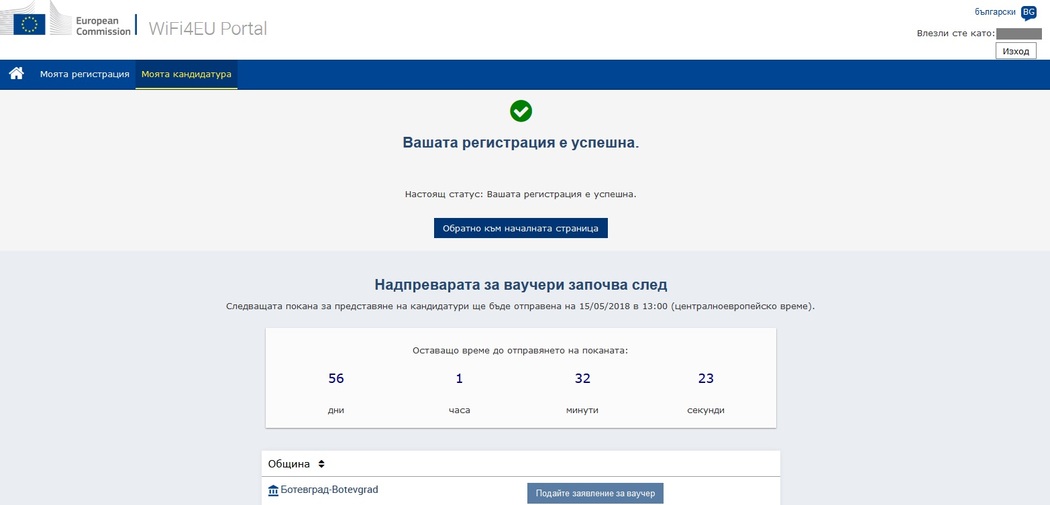
Task: Click the municipality building icon beside Ботевград
Action: coord(273,490)
